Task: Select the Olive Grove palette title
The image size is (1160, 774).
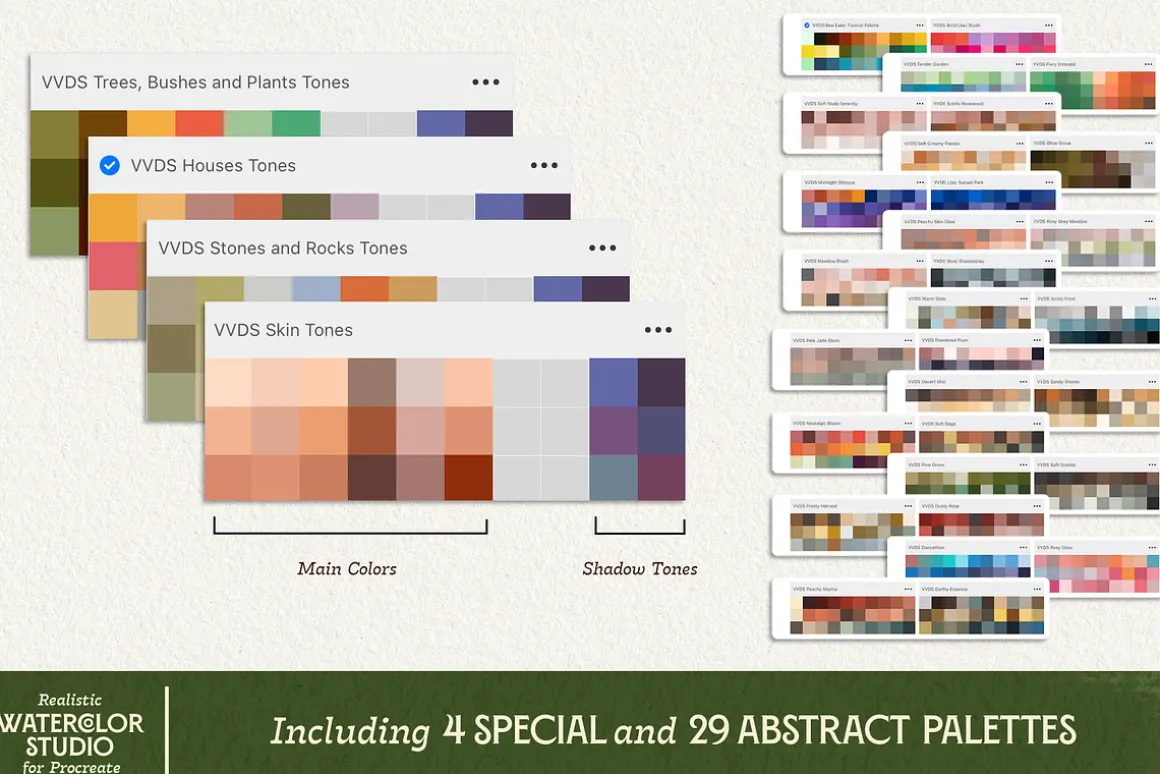Action: coord(1051,143)
